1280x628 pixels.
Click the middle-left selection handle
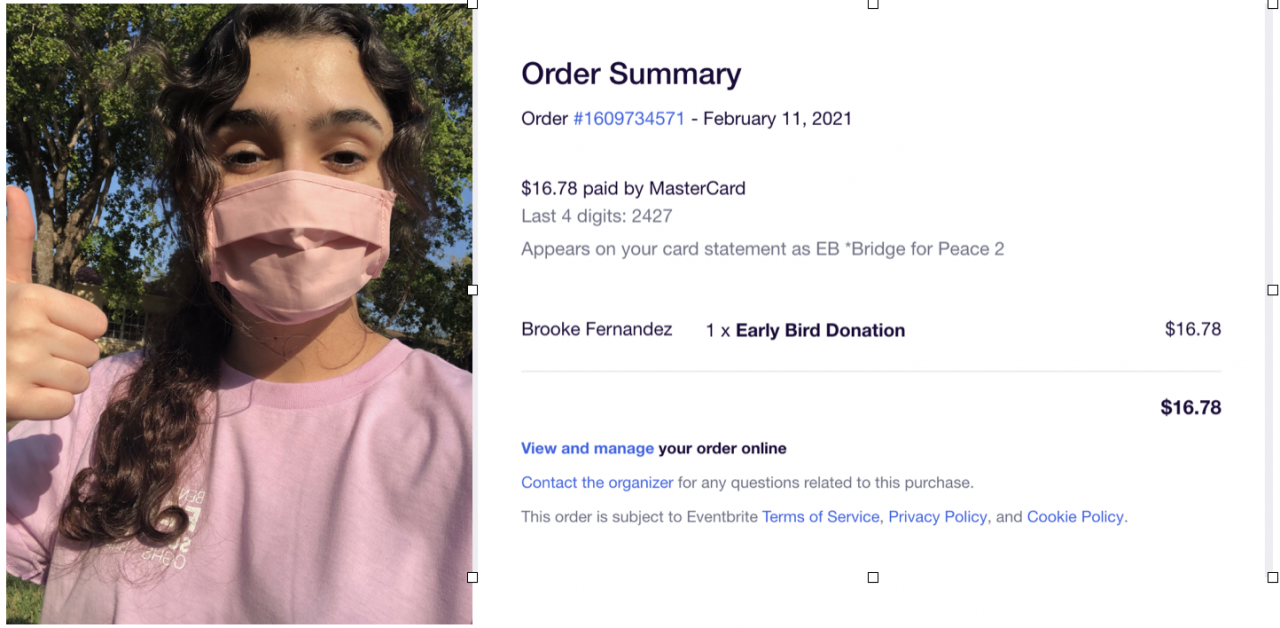pos(473,290)
